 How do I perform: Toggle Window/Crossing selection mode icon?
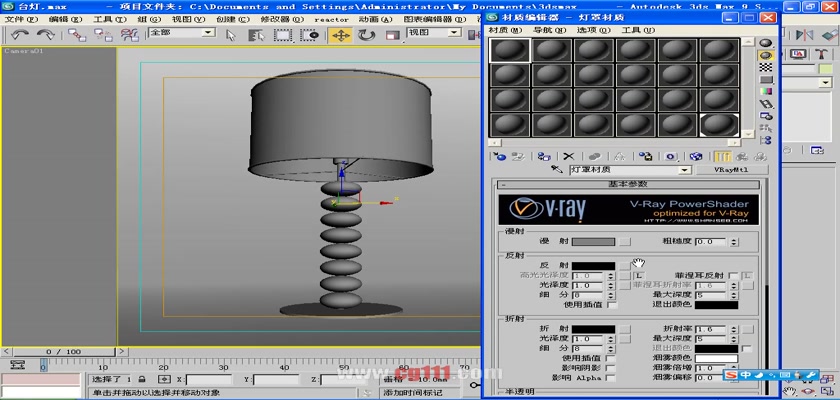coord(309,35)
